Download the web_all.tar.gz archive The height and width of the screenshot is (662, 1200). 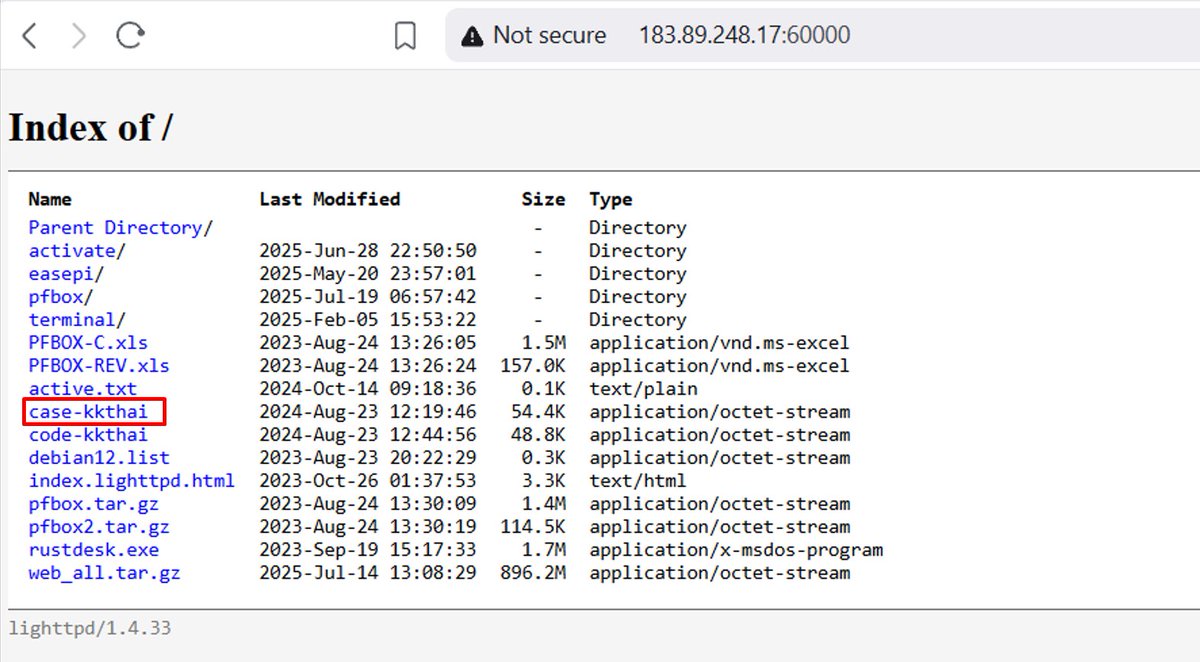pos(105,573)
